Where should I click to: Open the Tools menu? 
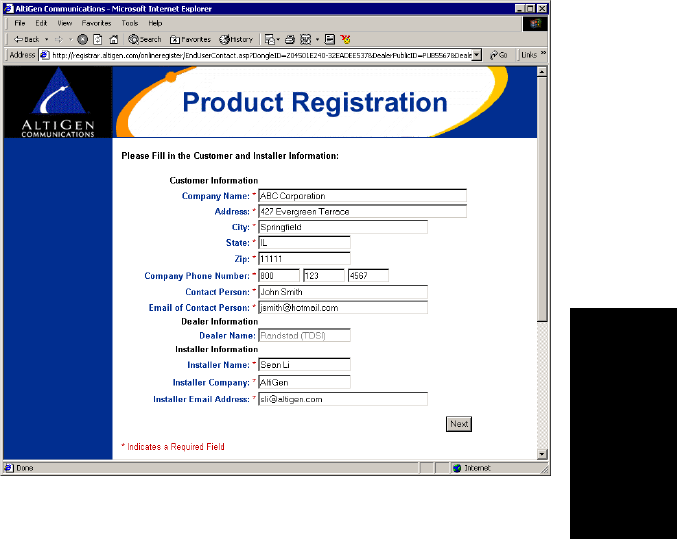(130, 23)
